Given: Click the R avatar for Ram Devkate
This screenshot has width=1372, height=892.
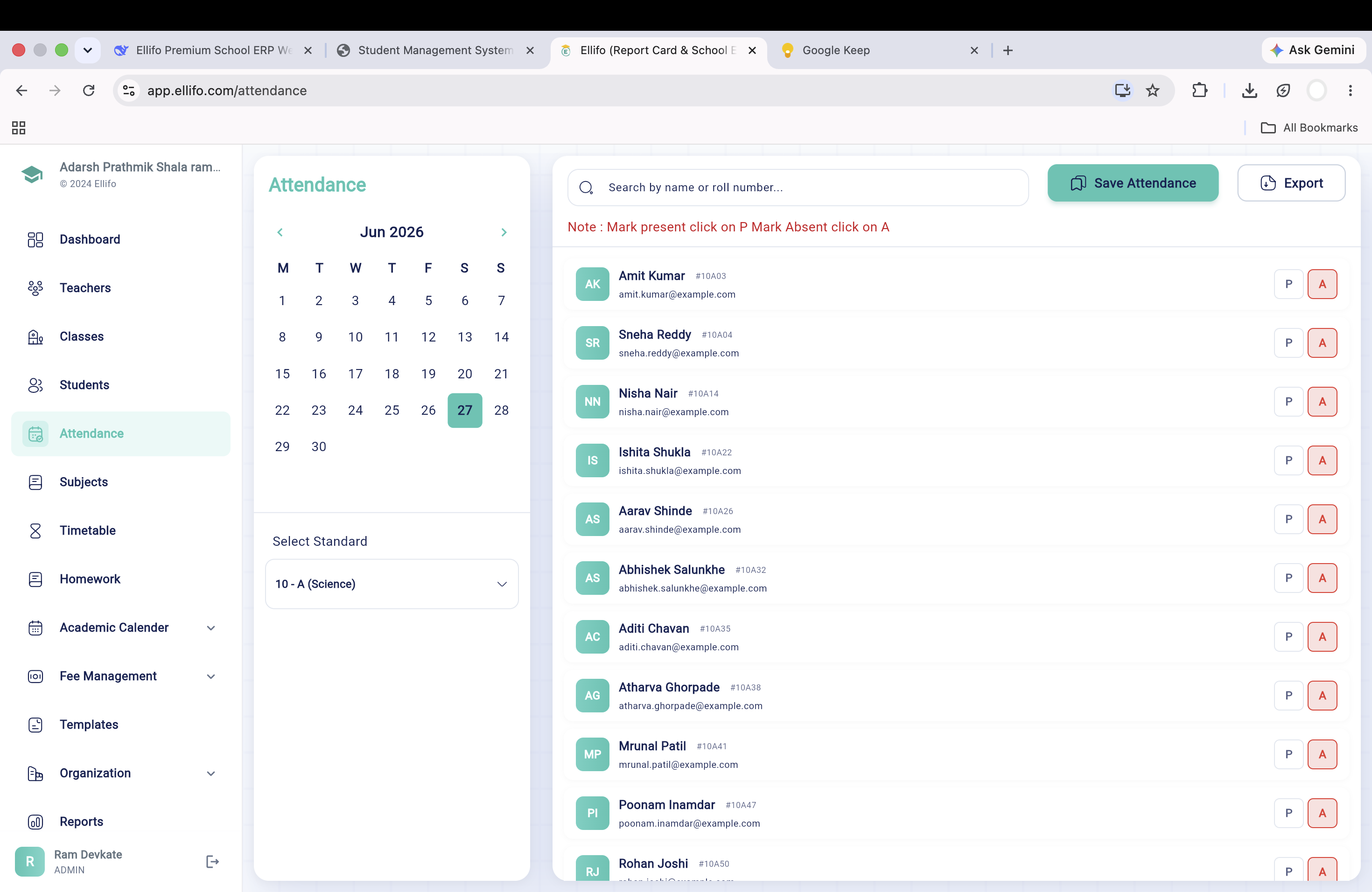Looking at the screenshot, I should click(x=29, y=862).
